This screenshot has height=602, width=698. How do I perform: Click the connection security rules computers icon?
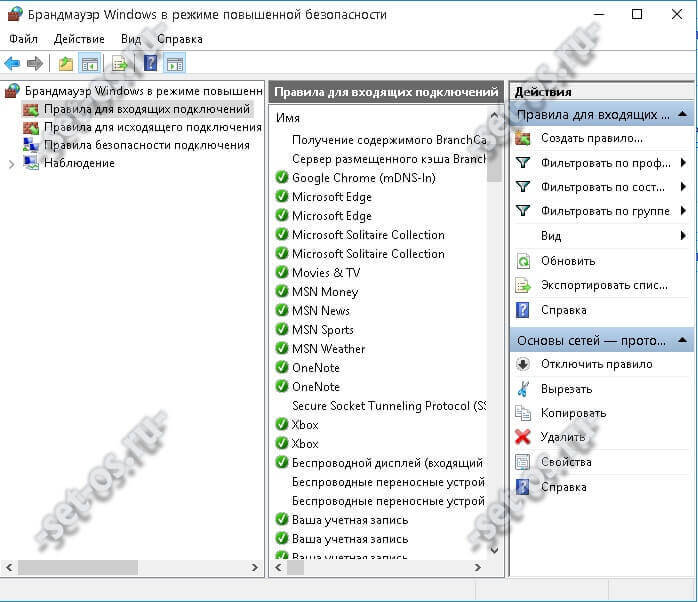pyautogui.click(x=31, y=145)
